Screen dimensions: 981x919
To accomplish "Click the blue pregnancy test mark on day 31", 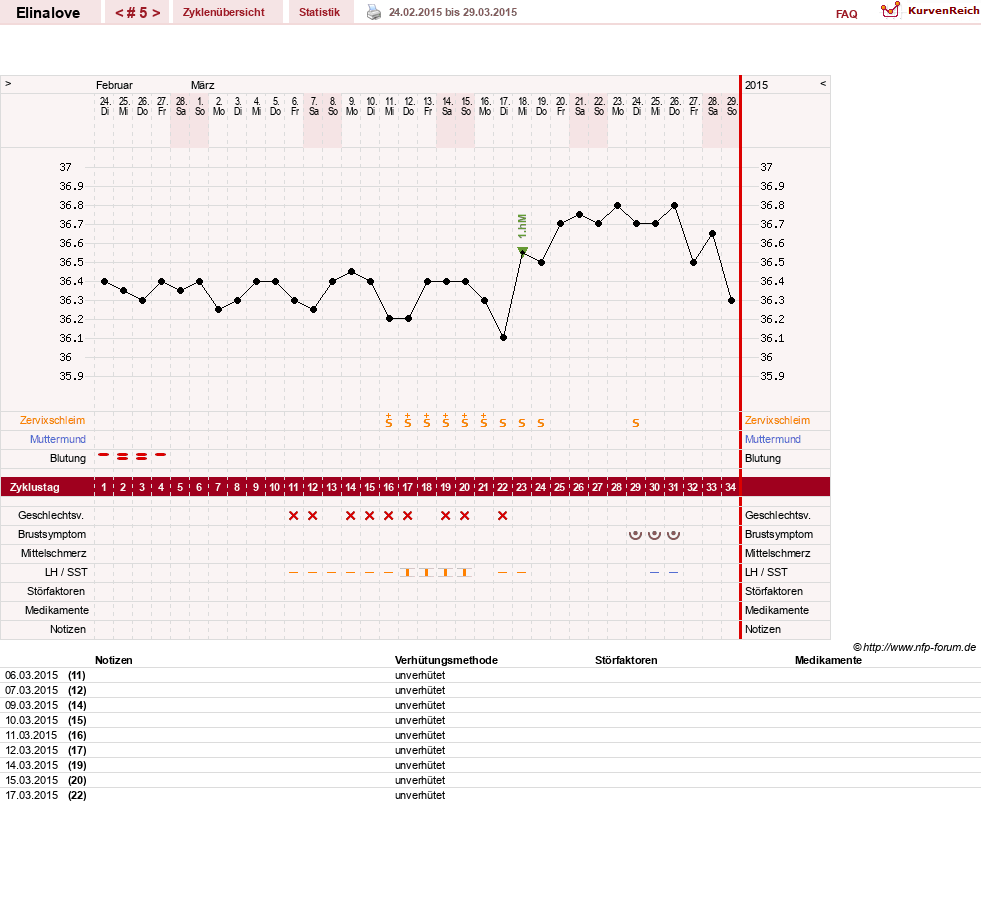I will click(x=673, y=572).
